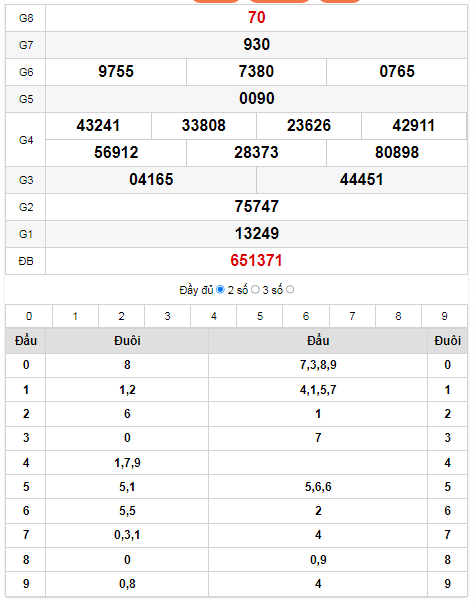Filter results by digit 1
Viewport: 474px width, 605px height.
(75, 316)
